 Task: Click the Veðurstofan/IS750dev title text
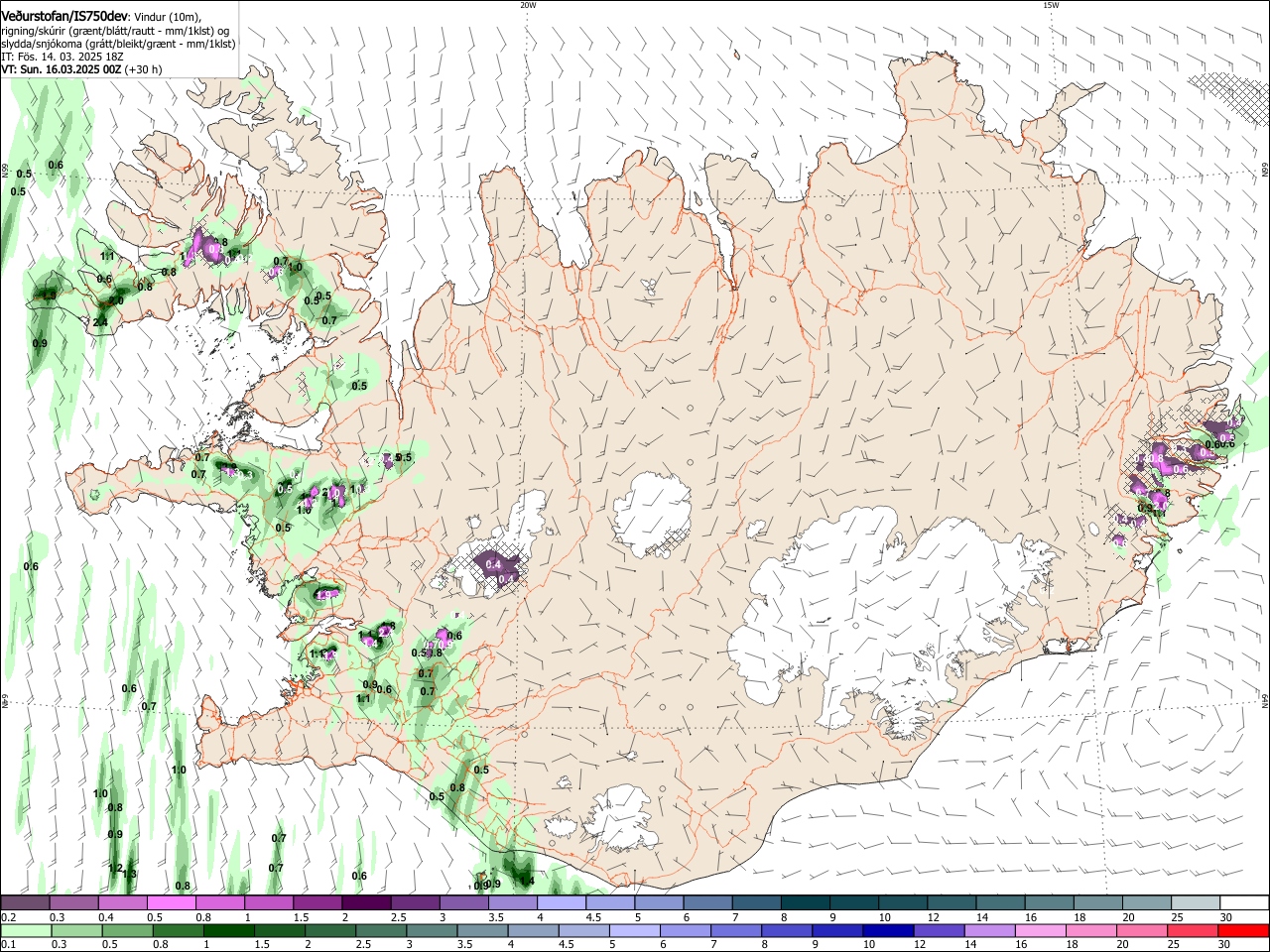pos(64,16)
